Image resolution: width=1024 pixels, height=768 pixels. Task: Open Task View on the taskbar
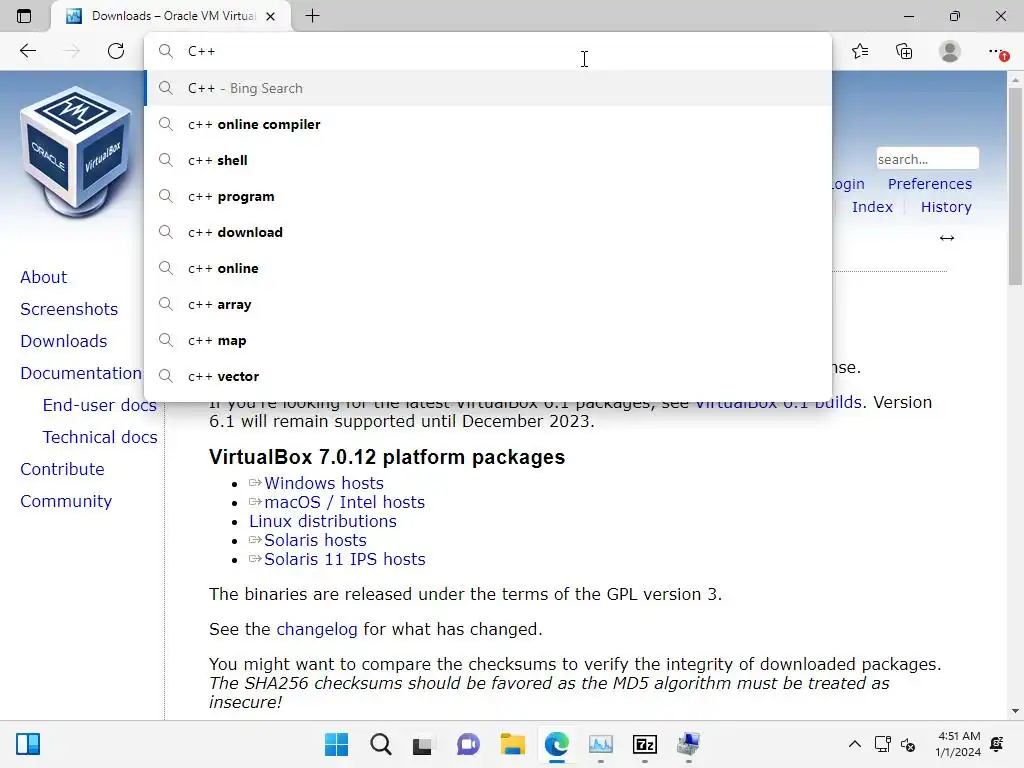pos(423,744)
